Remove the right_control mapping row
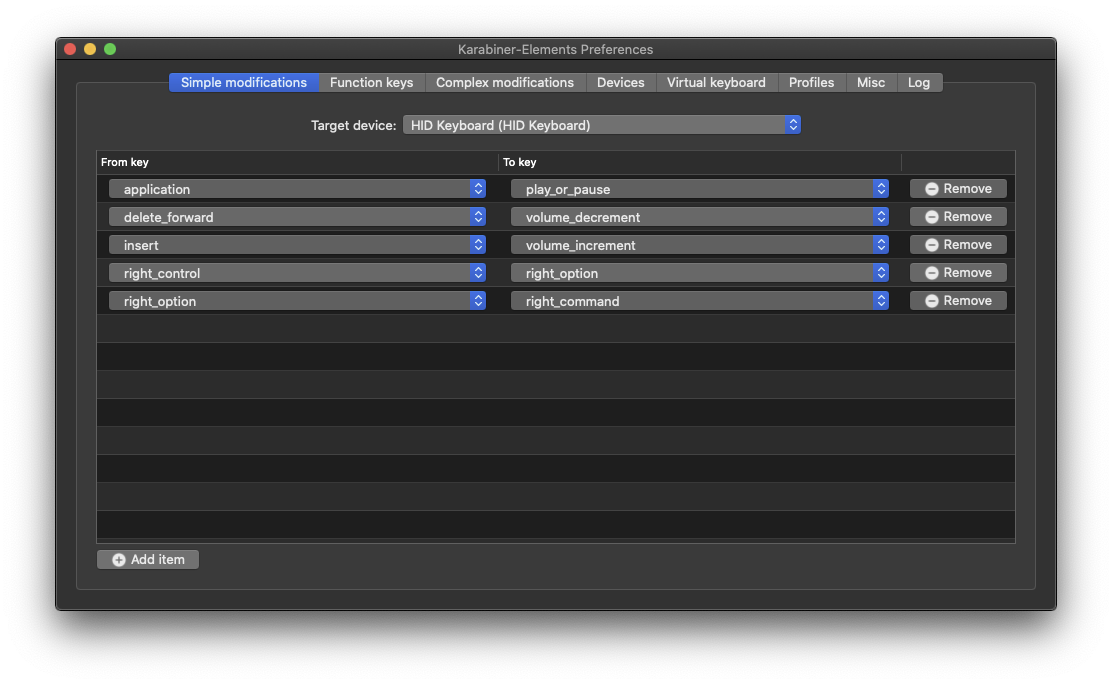The width and height of the screenshot is (1112, 684). point(958,272)
